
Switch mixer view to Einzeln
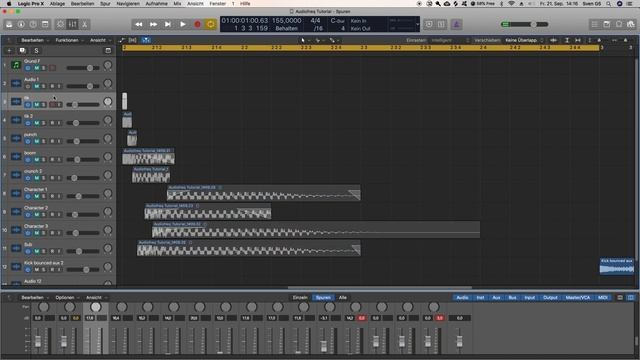point(300,298)
